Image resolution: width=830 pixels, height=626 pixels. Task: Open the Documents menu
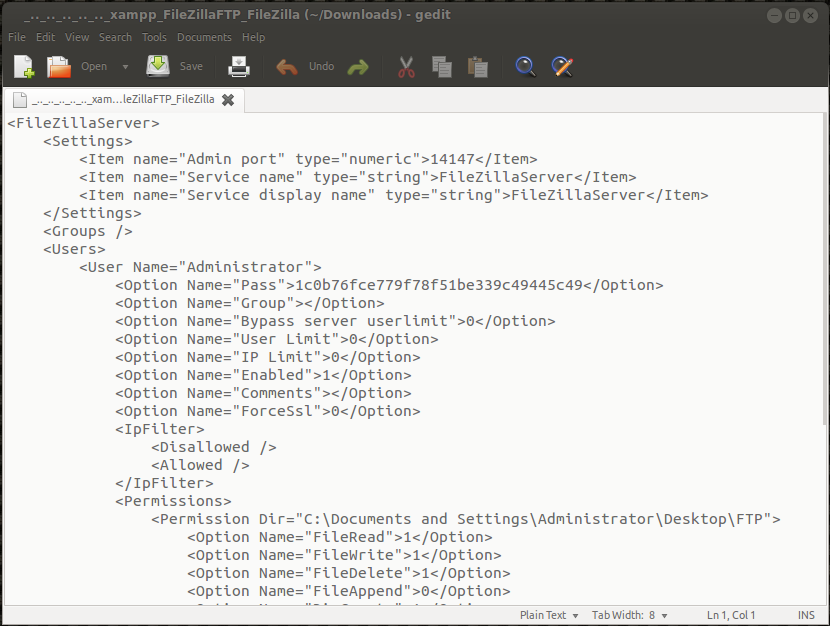click(x=204, y=37)
